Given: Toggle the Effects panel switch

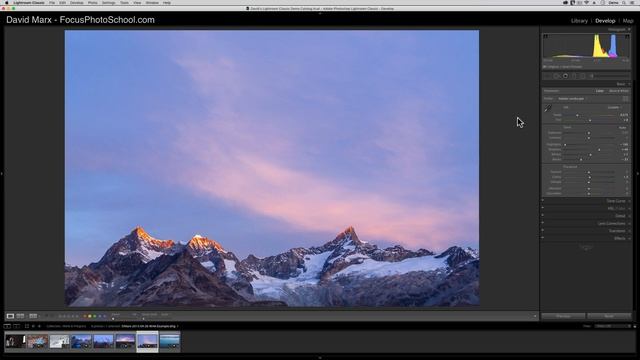Looking at the screenshot, I should tap(542, 238).
